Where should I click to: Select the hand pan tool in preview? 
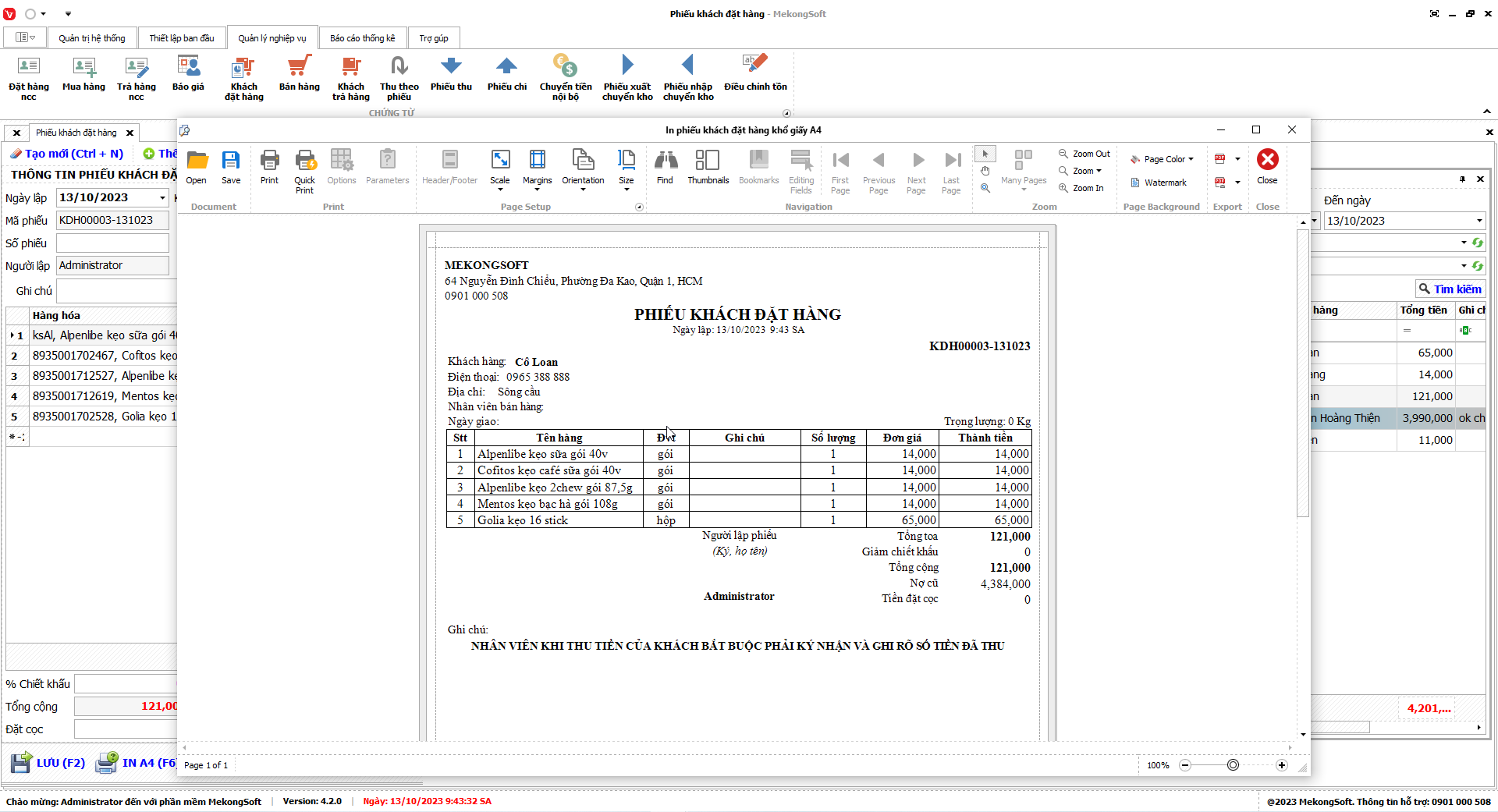(x=985, y=171)
